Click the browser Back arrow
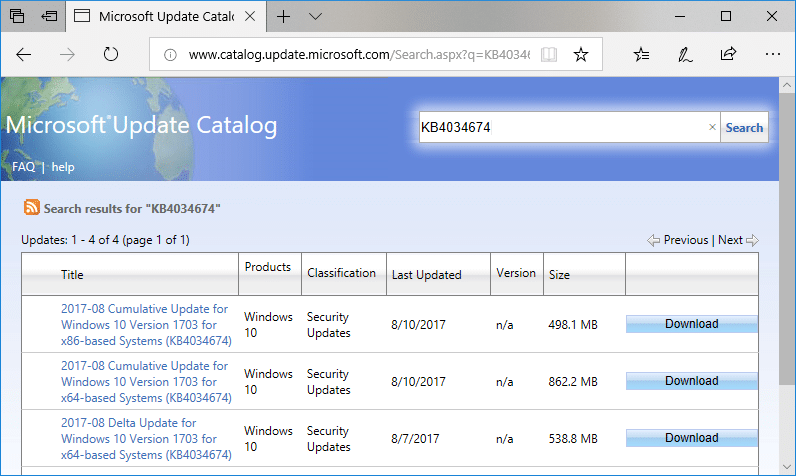The image size is (796, 476). (24, 54)
